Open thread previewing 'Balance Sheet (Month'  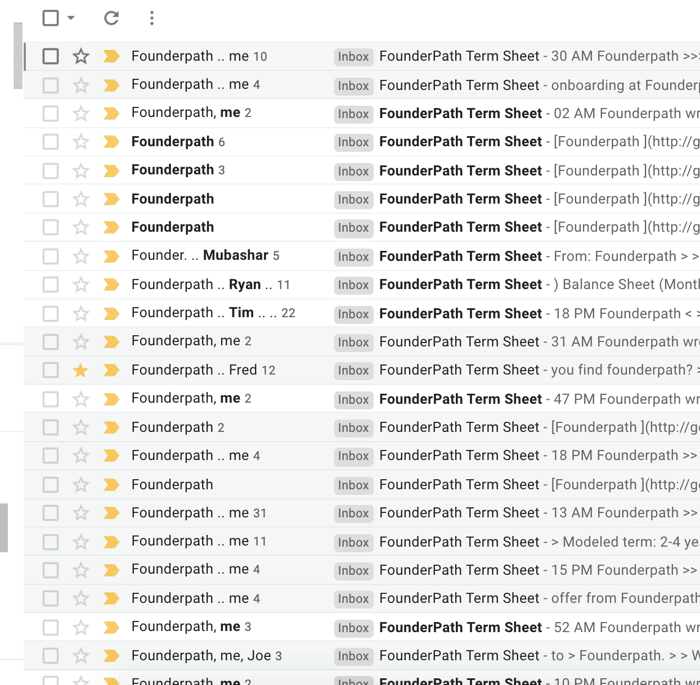(362, 285)
